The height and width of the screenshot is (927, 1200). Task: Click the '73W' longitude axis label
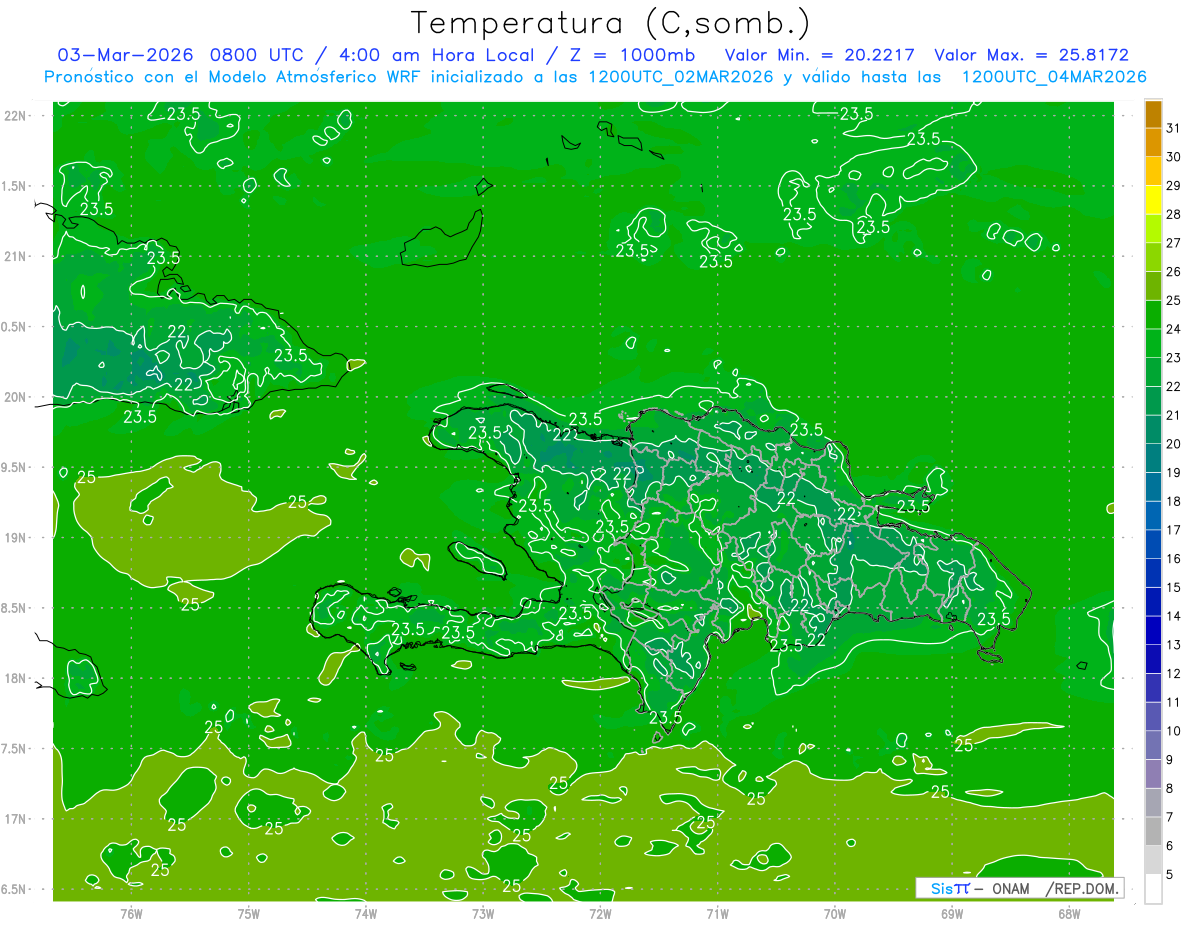(x=483, y=914)
